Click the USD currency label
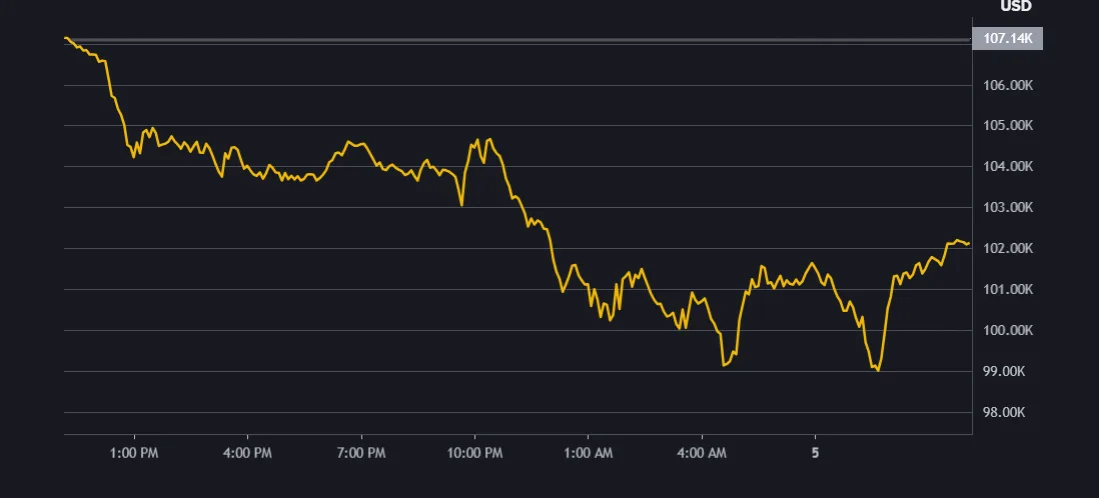This screenshot has width=1099, height=498. pyautogui.click(x=1016, y=6)
